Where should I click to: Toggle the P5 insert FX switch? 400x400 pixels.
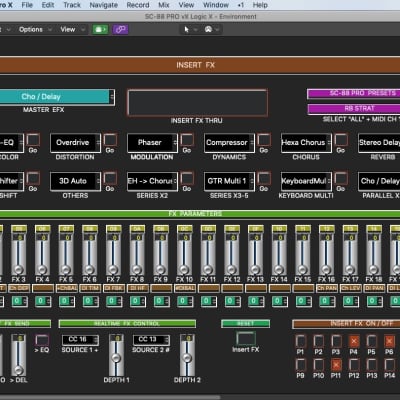371,341
